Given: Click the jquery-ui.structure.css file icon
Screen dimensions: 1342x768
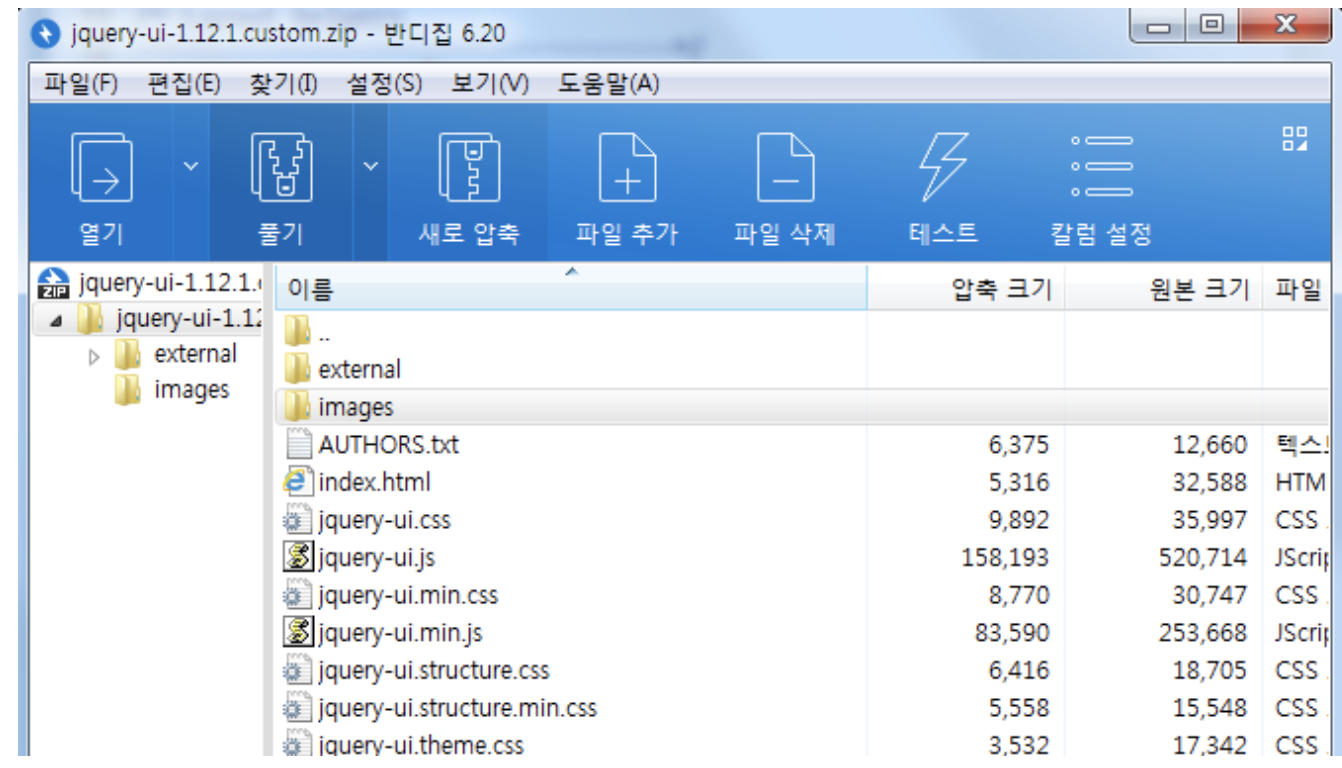Looking at the screenshot, I should tap(298, 670).
